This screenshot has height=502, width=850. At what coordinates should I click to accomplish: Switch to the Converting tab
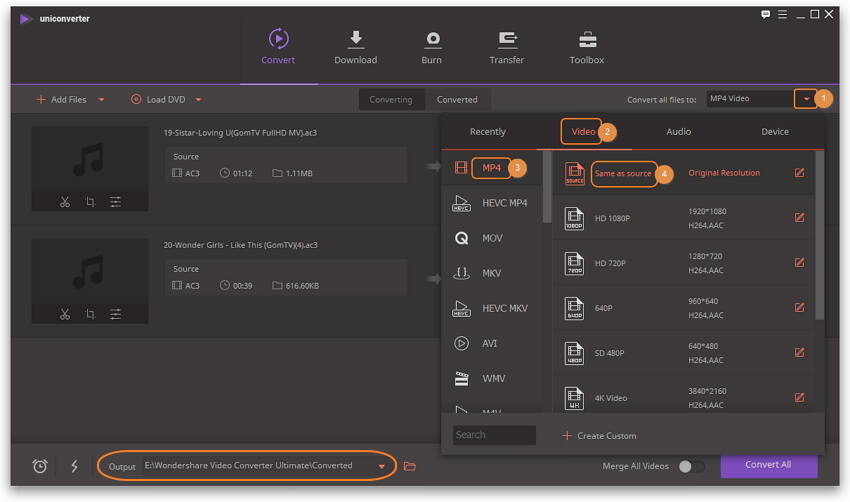[391, 100]
